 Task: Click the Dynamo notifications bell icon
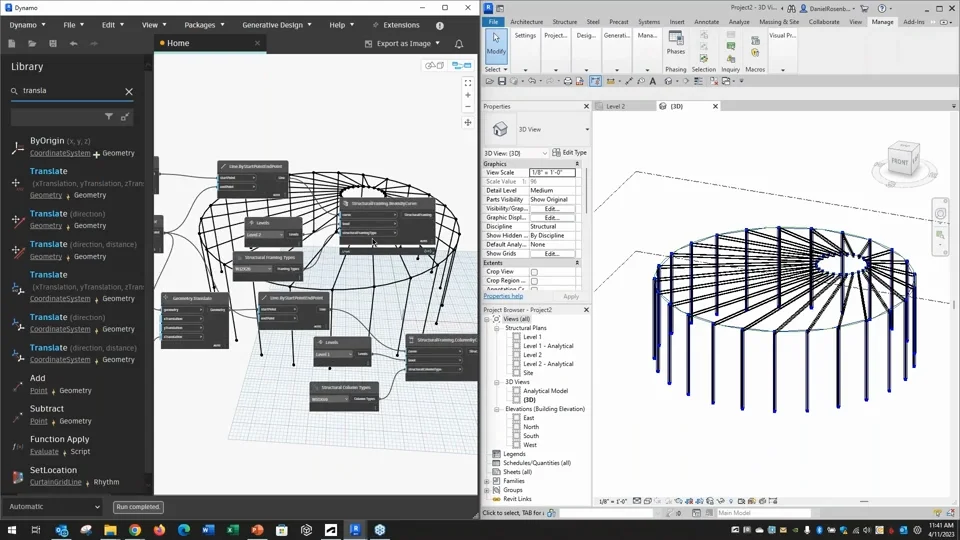tap(459, 44)
